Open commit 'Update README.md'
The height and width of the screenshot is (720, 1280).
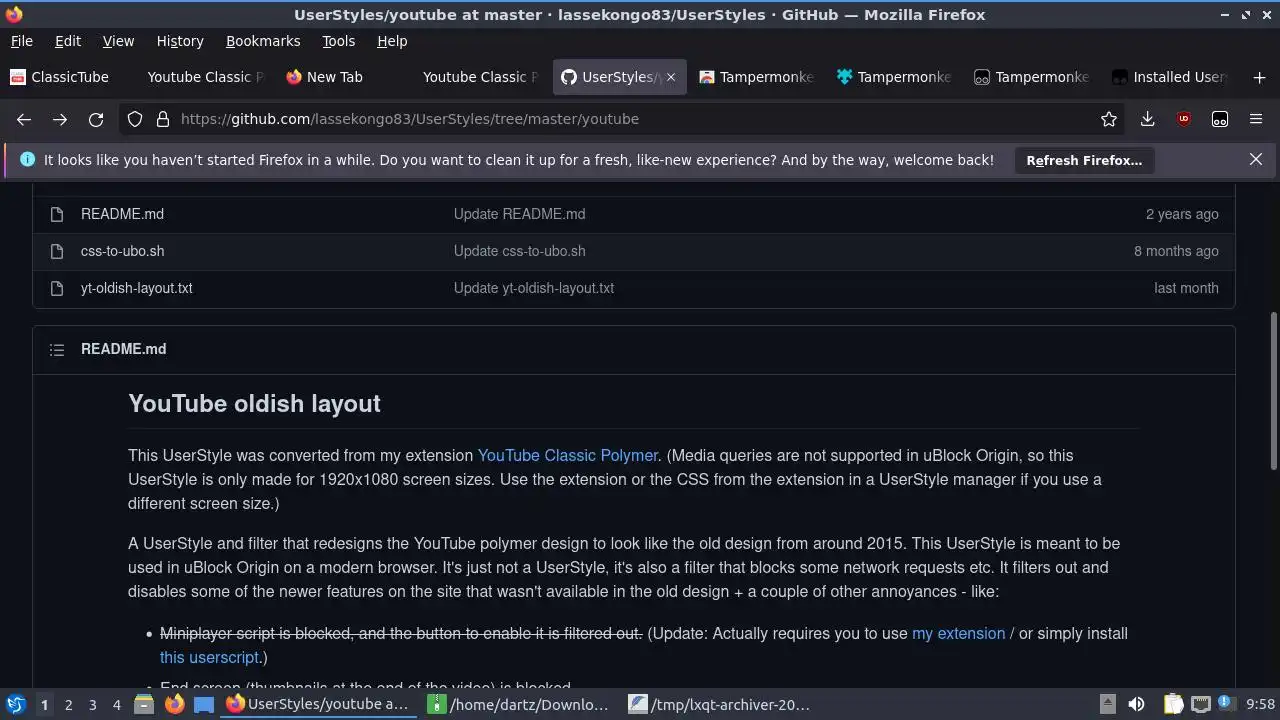click(520, 214)
